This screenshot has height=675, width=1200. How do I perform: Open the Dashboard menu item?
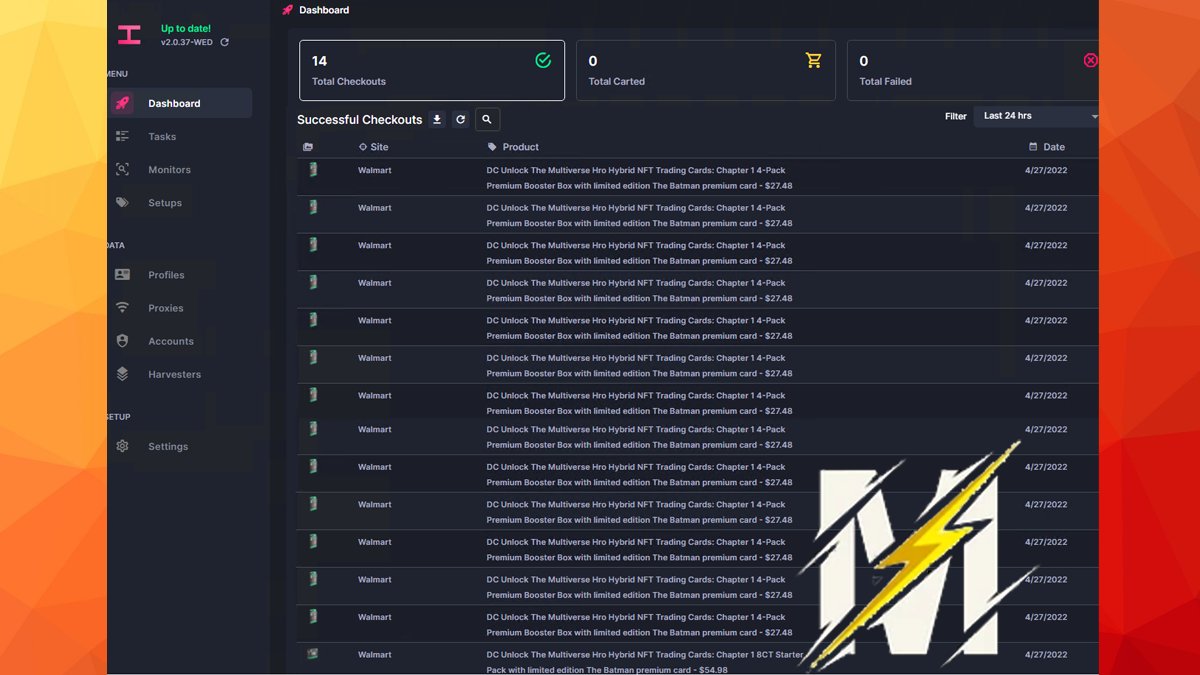(x=180, y=103)
